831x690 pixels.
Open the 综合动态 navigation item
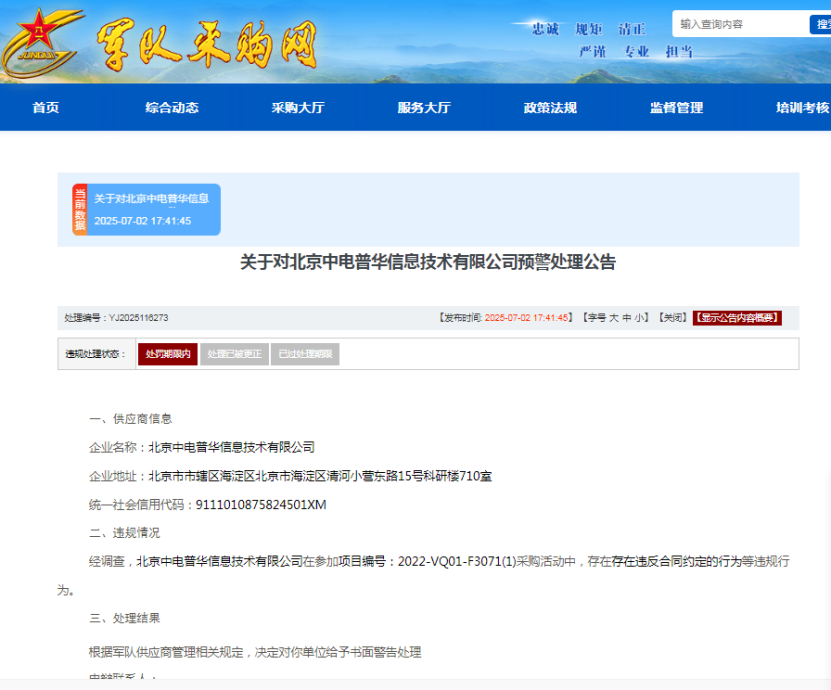(x=172, y=108)
